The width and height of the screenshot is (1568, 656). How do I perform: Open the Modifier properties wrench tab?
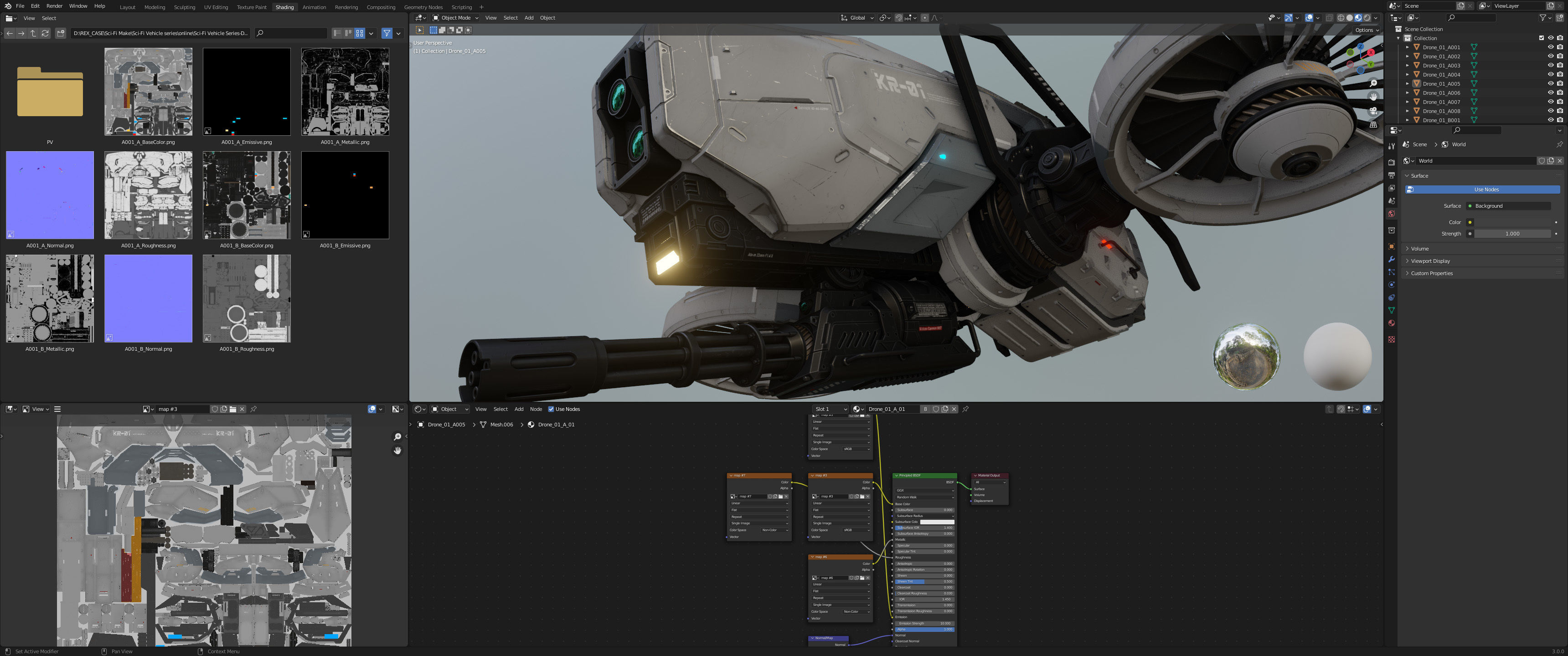[1392, 259]
